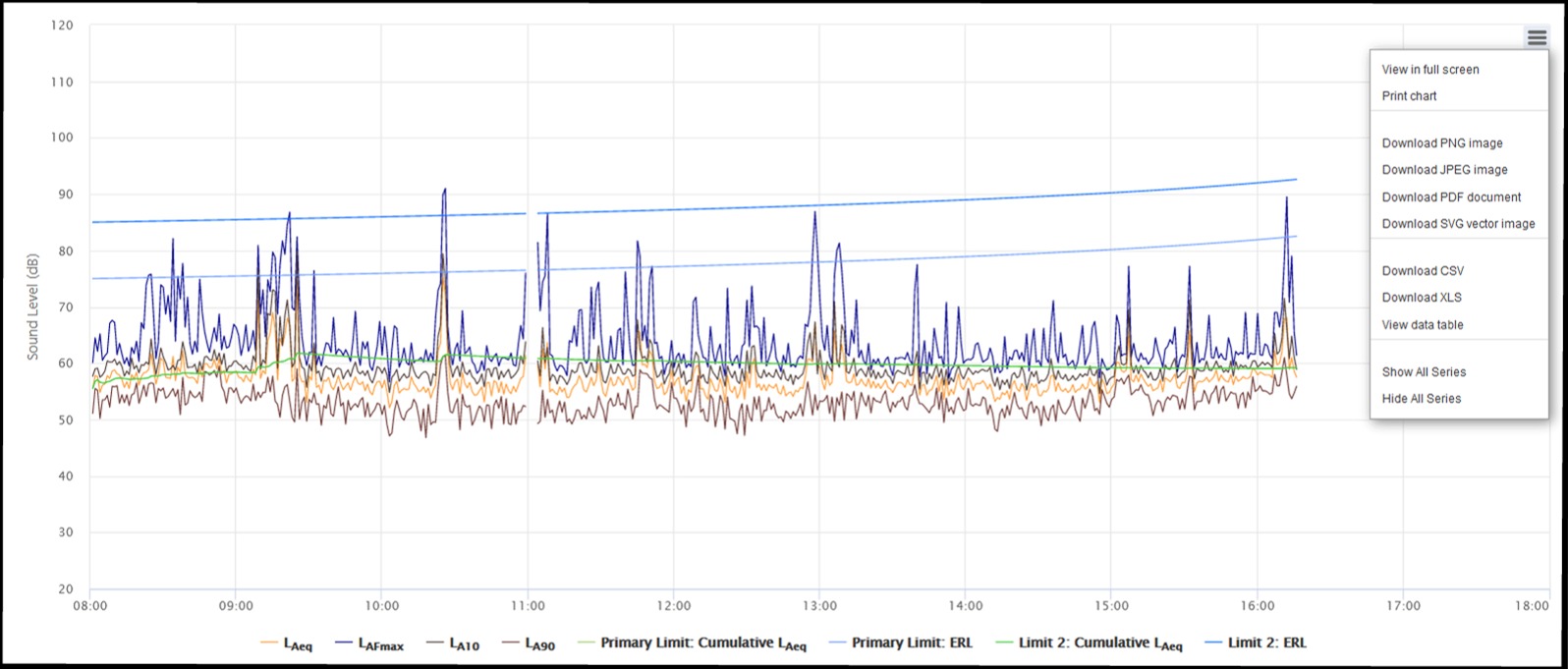Click the 16:00 x-axis label
The width and height of the screenshot is (1568, 669).
[1258, 606]
